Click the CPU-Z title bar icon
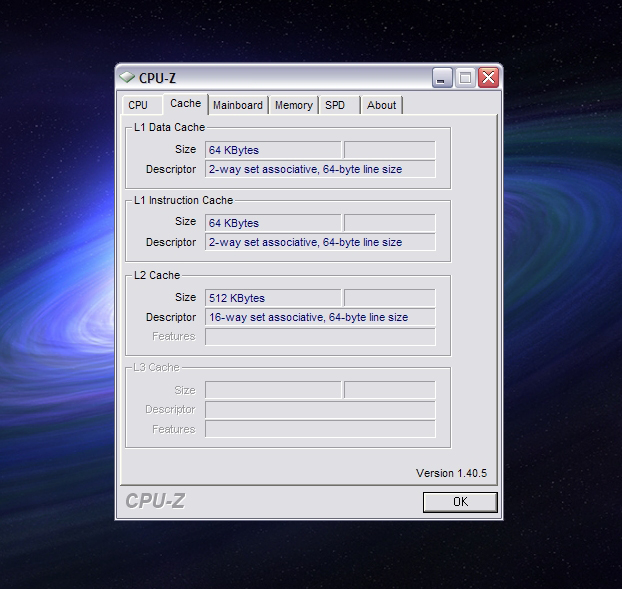This screenshot has height=589, width=622. click(127, 77)
